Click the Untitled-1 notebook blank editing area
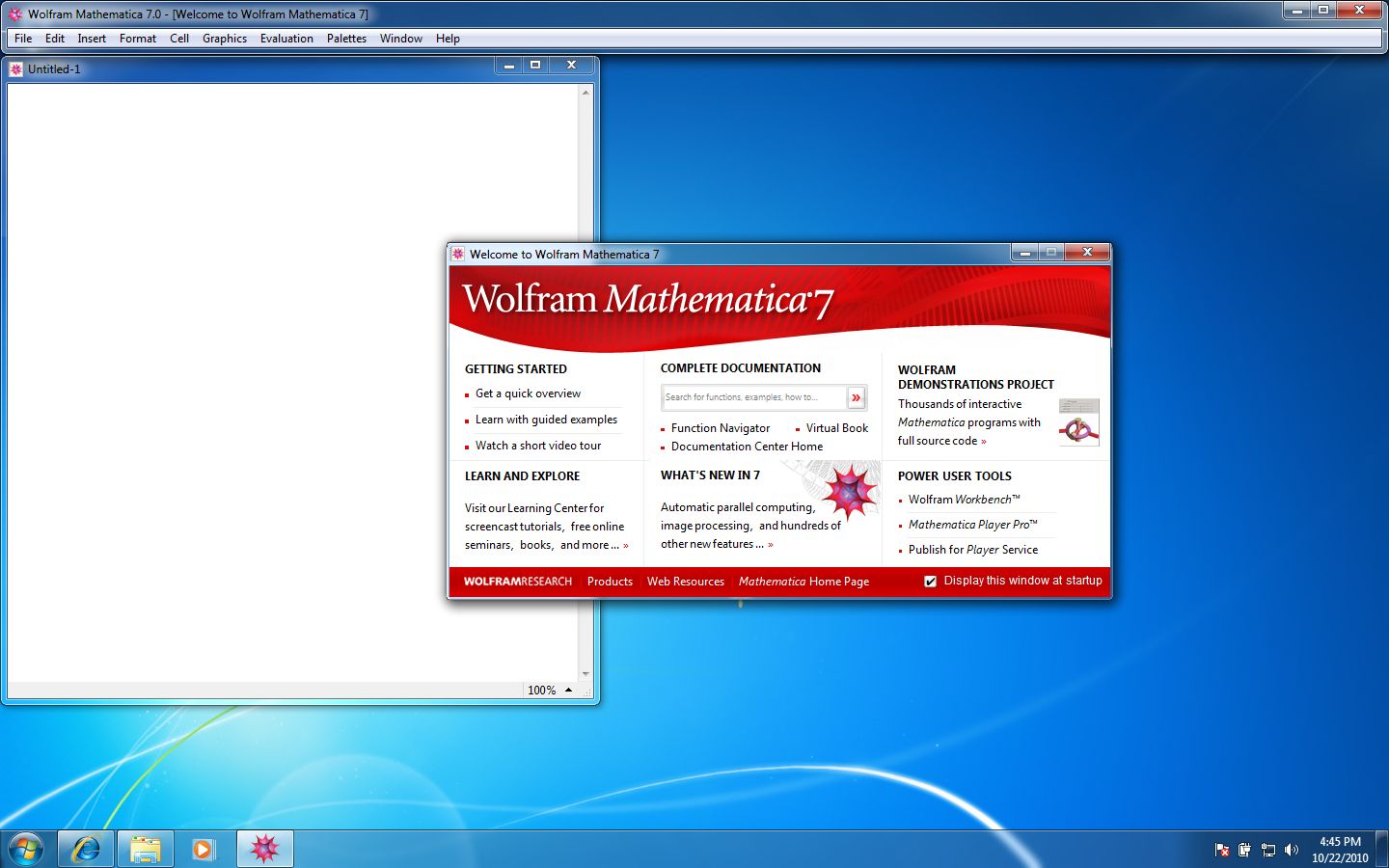This screenshot has height=868, width=1389. [x=292, y=383]
